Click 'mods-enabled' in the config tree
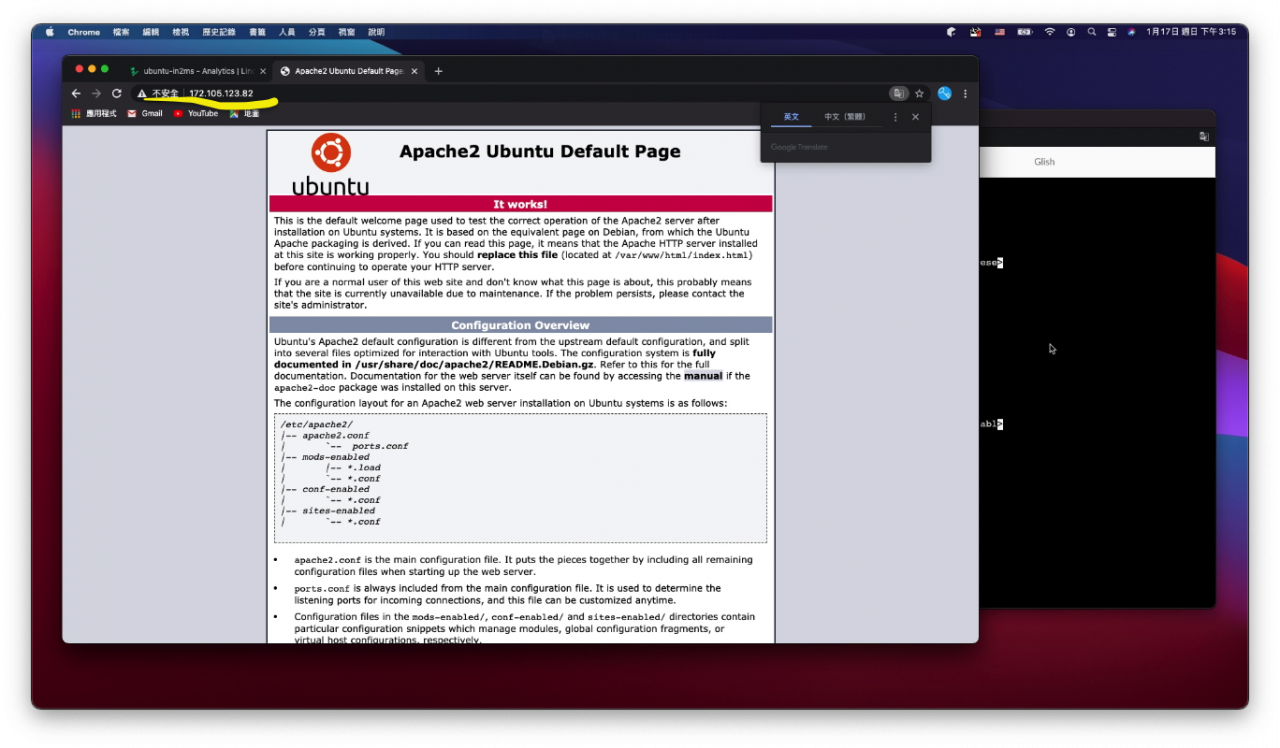The width and height of the screenshot is (1280, 748). pyautogui.click(x=336, y=457)
